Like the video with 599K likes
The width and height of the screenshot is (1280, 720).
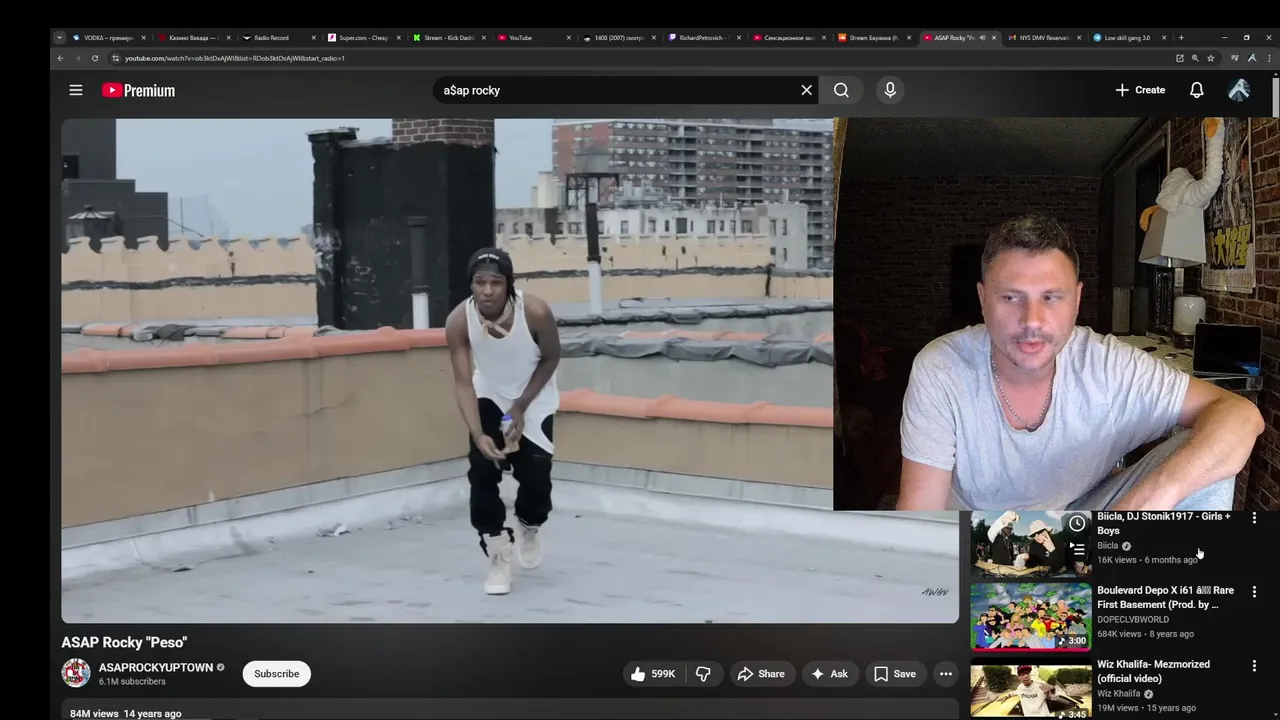[652, 674]
